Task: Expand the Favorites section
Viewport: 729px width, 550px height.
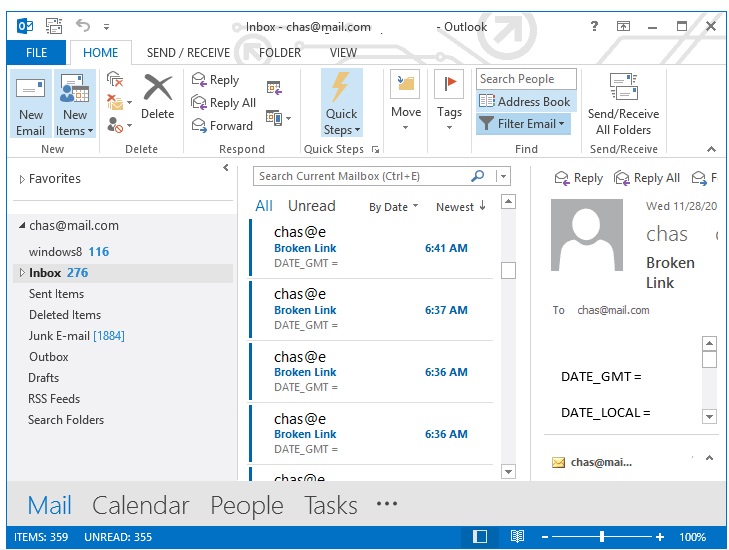Action: click(21, 179)
